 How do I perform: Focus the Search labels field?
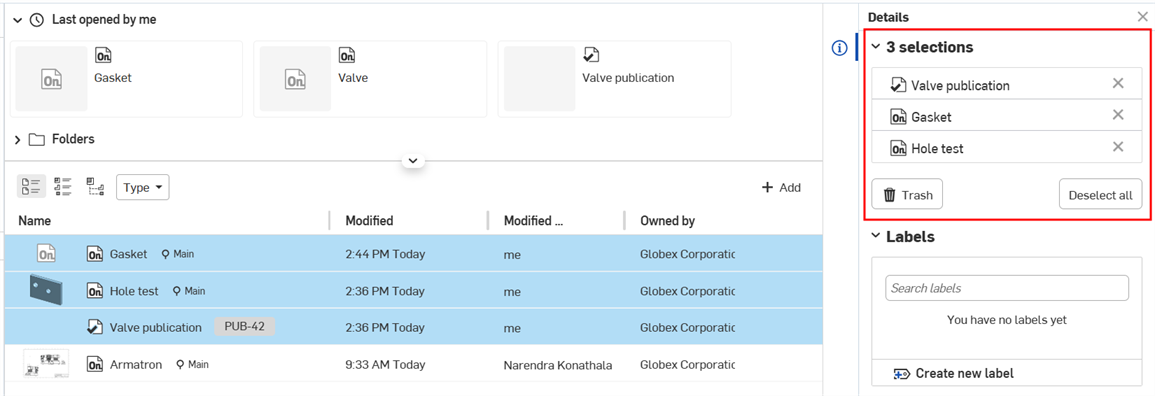point(1007,288)
